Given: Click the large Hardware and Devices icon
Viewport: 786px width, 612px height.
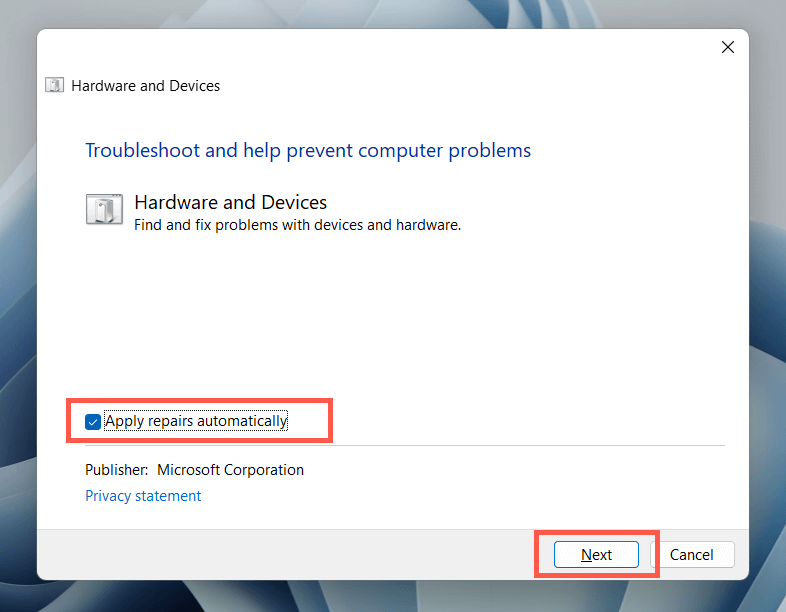Looking at the screenshot, I should point(104,210).
